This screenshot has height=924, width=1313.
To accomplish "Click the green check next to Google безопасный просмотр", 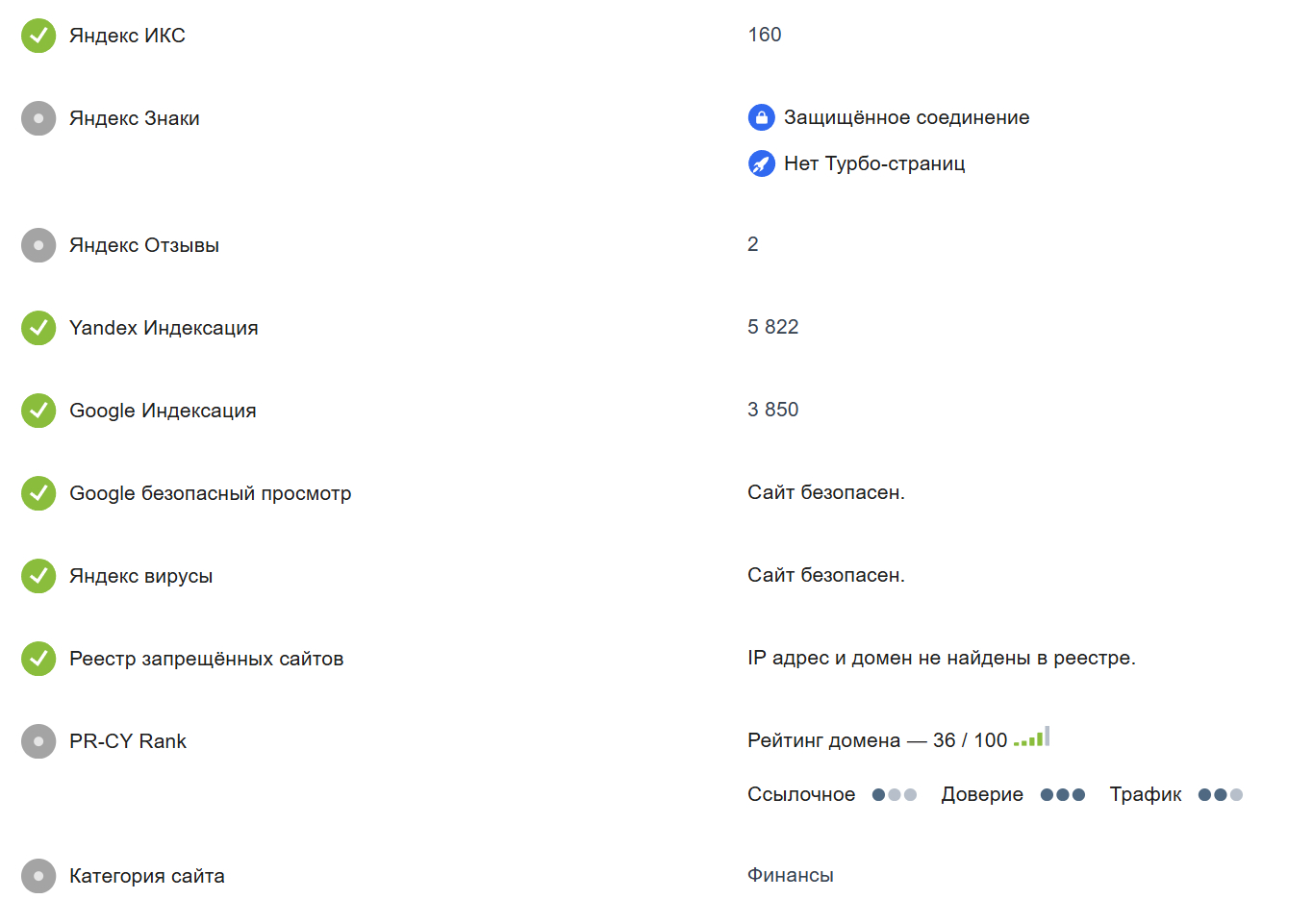I will [x=38, y=493].
